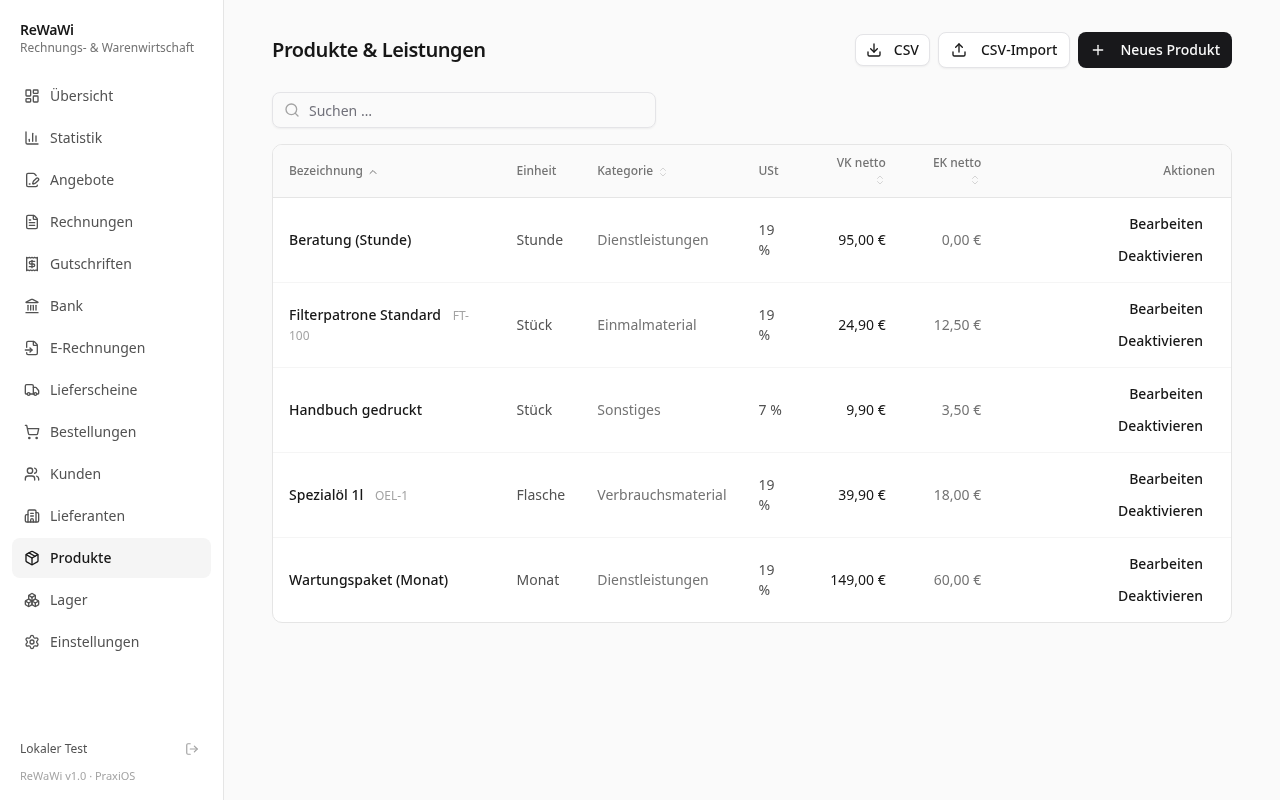1280x800 pixels.
Task: Open Gutschriften page
Action: [111, 264]
